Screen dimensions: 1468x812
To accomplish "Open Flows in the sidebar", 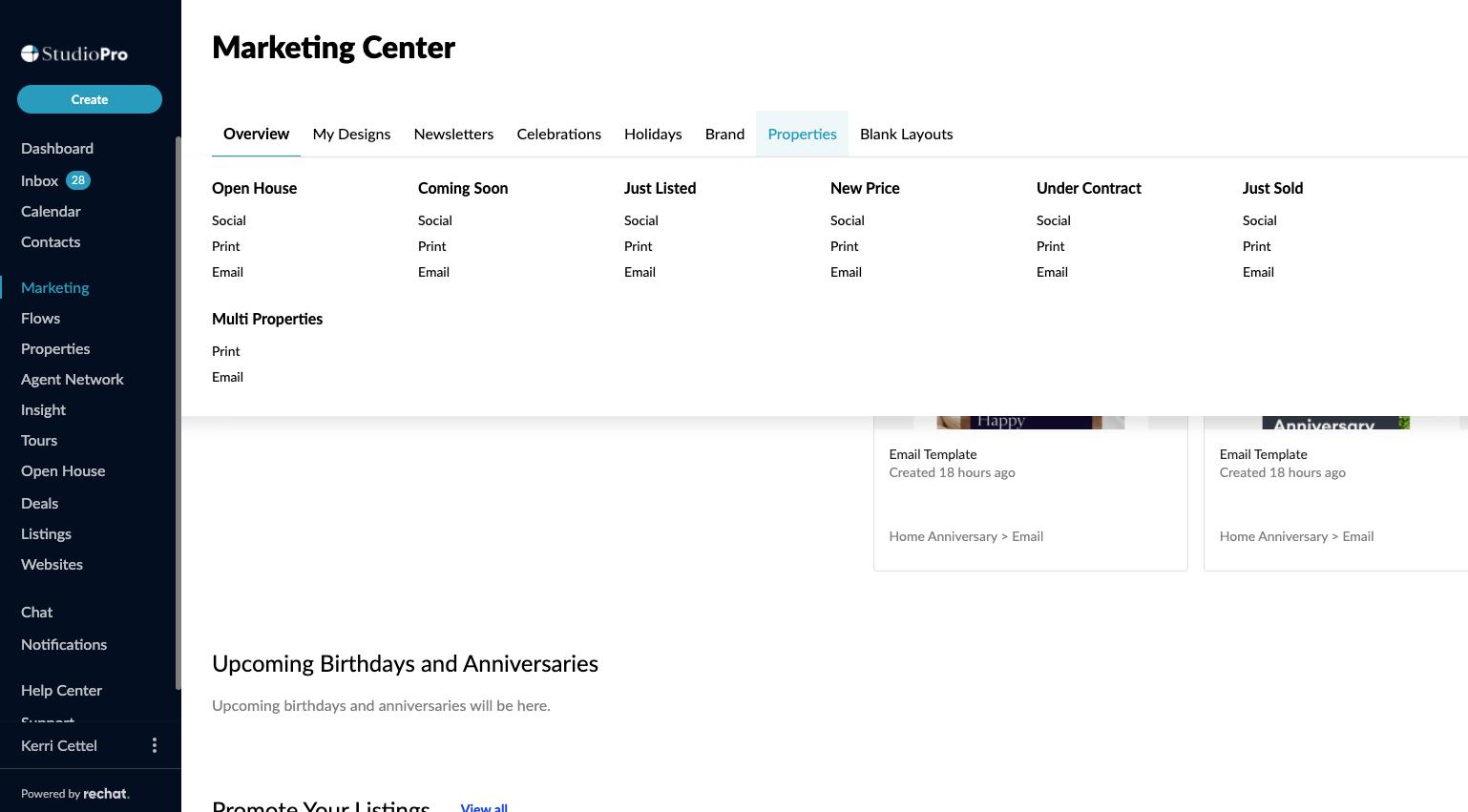I will pos(40,318).
